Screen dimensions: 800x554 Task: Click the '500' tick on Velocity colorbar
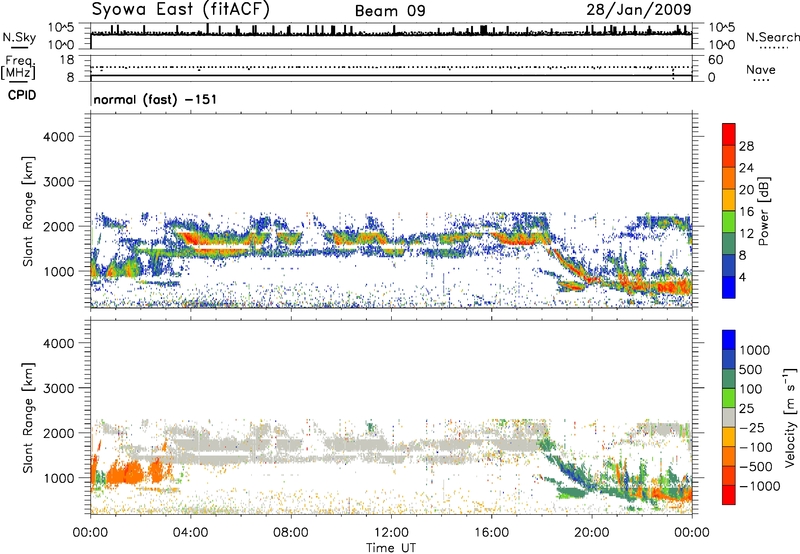tap(752, 369)
